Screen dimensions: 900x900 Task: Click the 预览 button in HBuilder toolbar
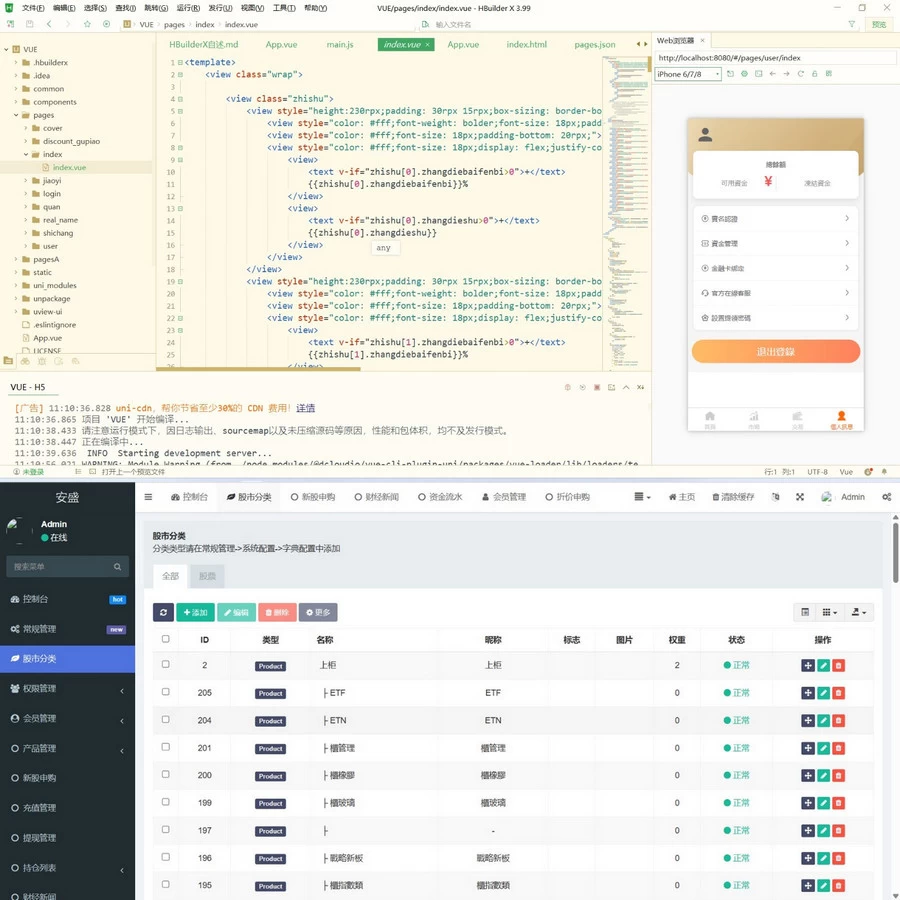coord(879,24)
